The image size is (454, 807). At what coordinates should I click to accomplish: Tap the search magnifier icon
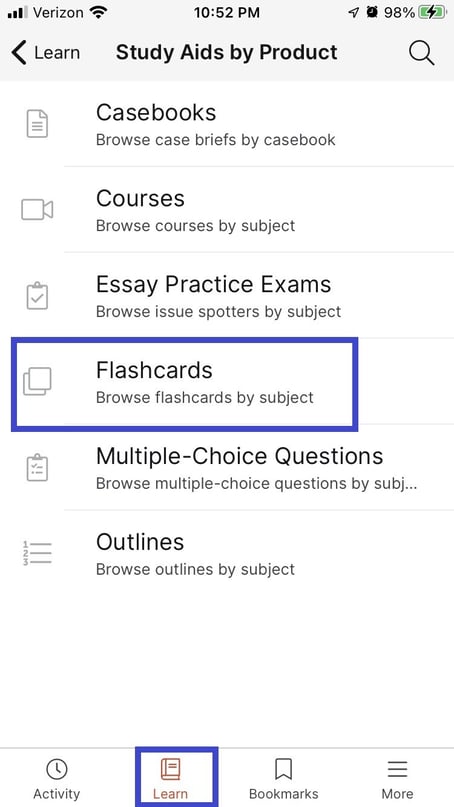pyautogui.click(x=422, y=53)
